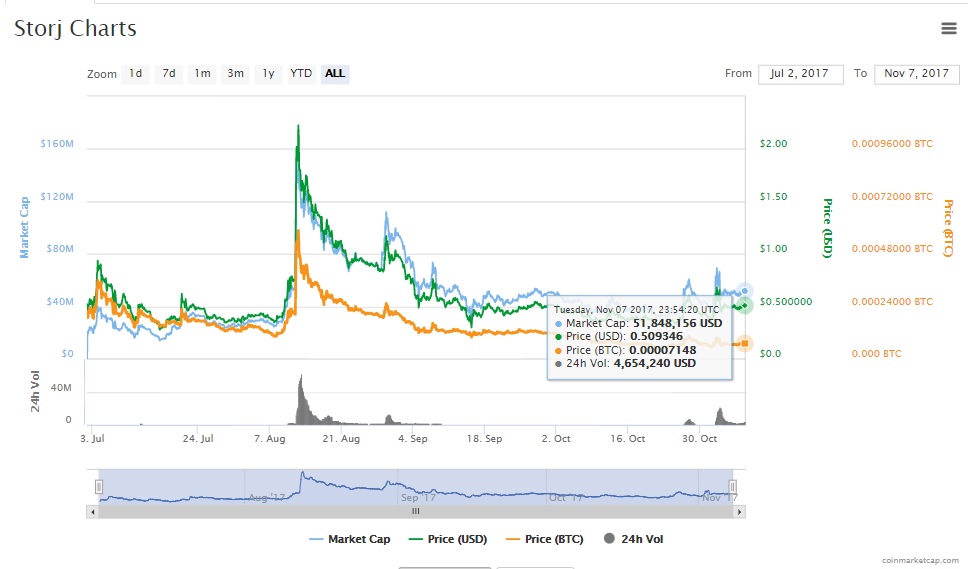Screen dimensions: 971x569
Task: Set zoom range to 3m
Action: tap(235, 74)
